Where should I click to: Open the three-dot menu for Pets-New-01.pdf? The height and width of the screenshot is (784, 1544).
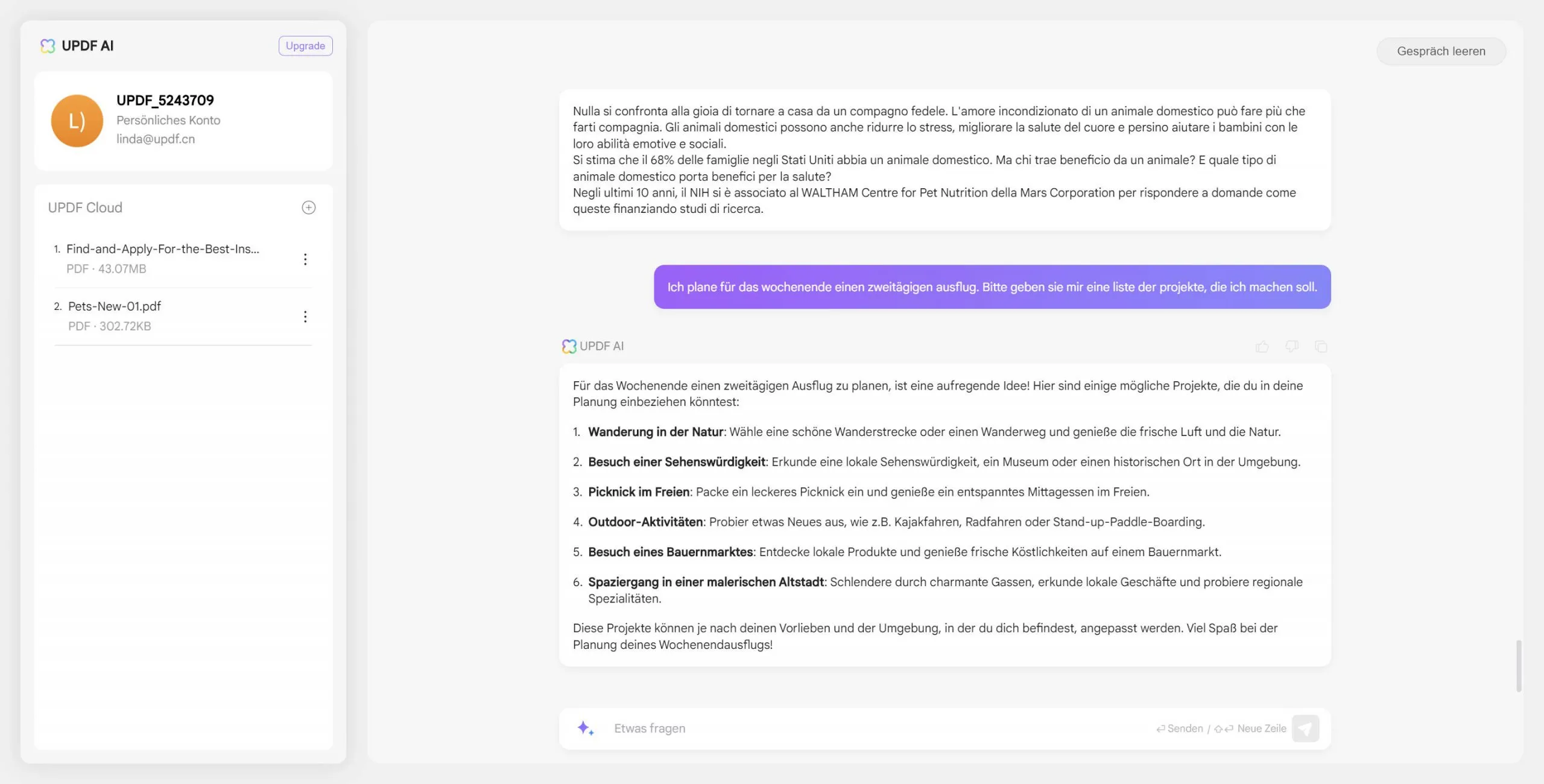pyautogui.click(x=306, y=316)
